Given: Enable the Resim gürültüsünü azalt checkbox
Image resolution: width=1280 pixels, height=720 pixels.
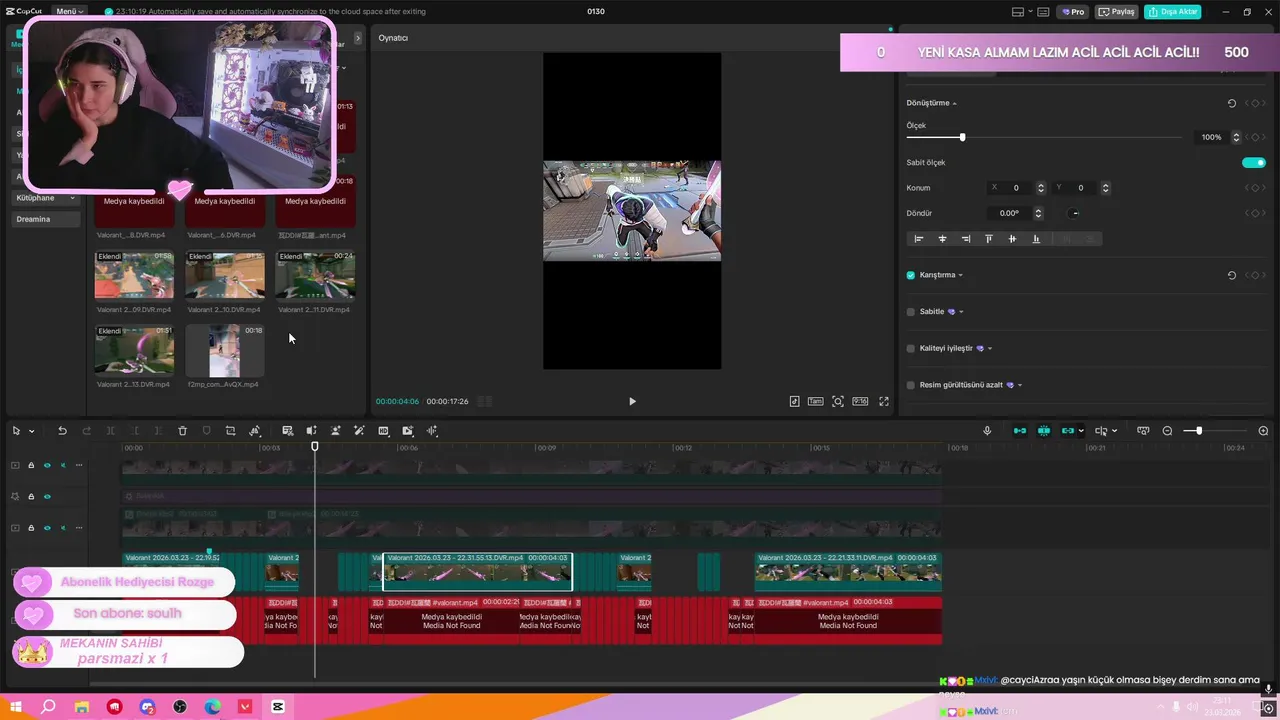Looking at the screenshot, I should pos(910,385).
